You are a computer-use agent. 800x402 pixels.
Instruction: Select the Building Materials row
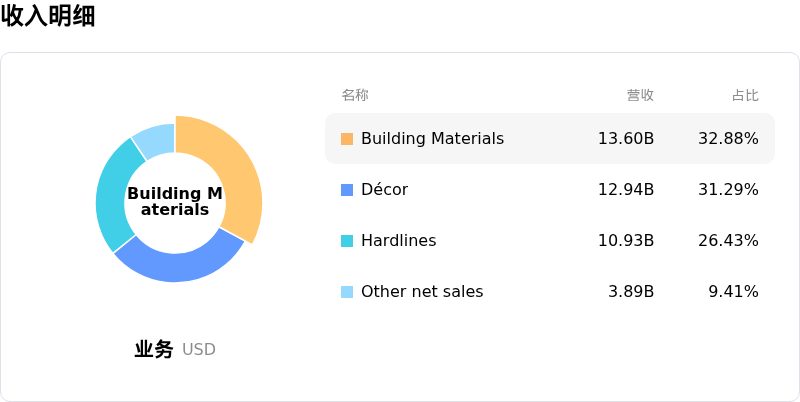click(x=548, y=139)
